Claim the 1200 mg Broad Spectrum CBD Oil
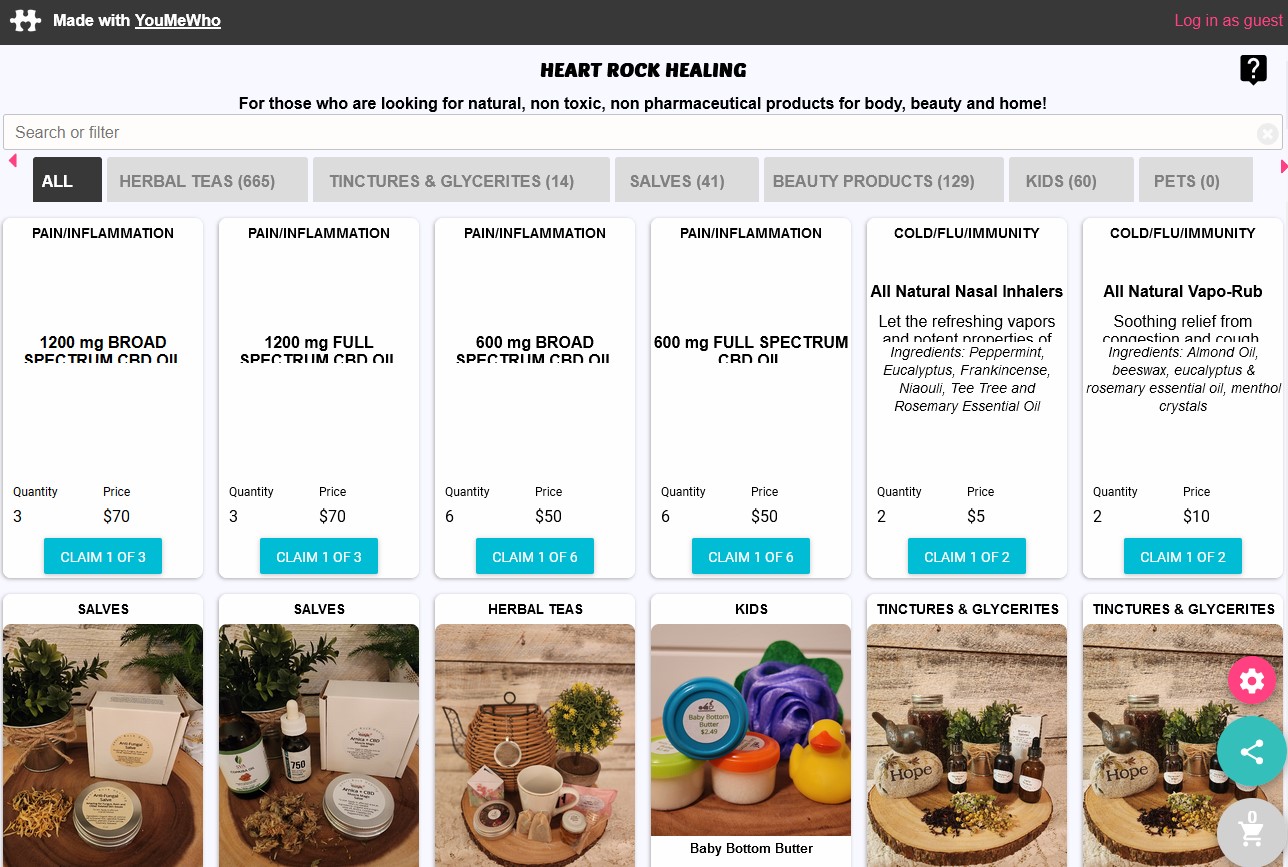This screenshot has width=1288, height=867. pyautogui.click(x=103, y=556)
